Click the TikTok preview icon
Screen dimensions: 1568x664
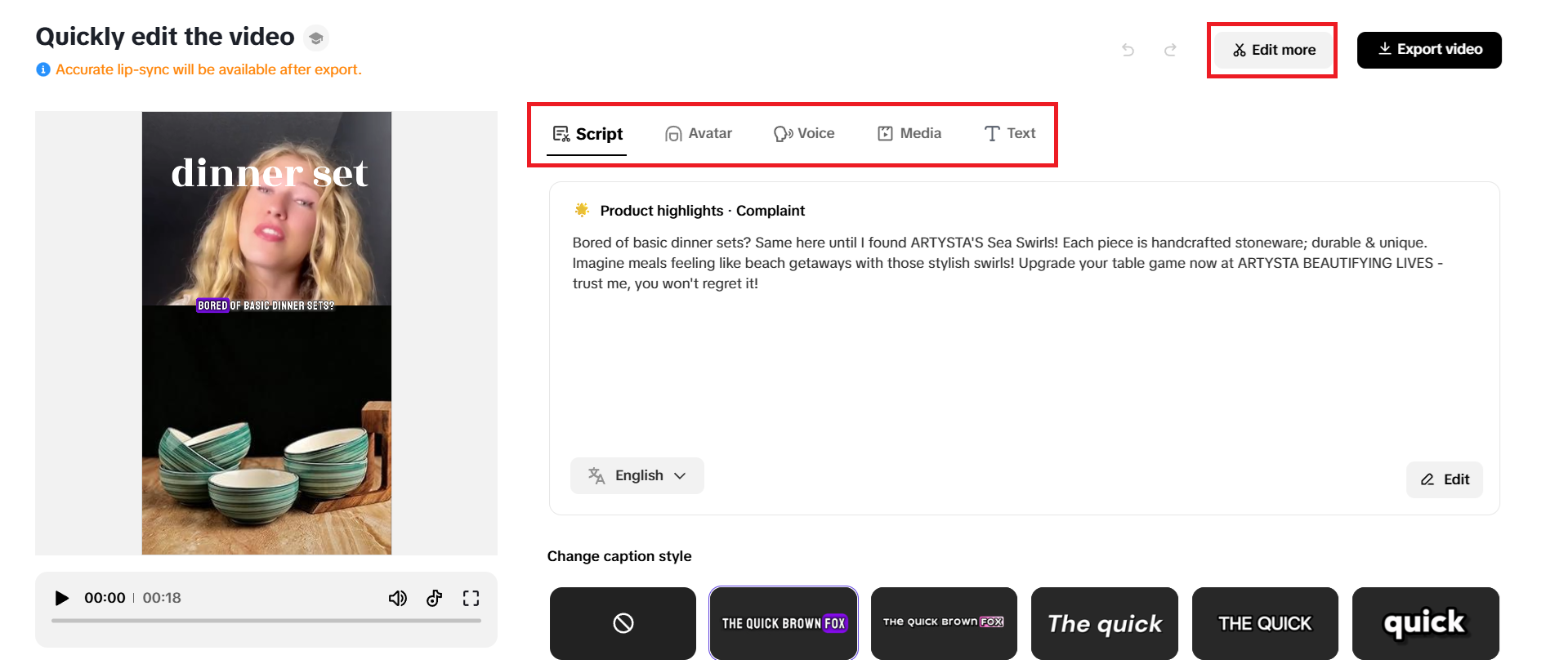[435, 599]
